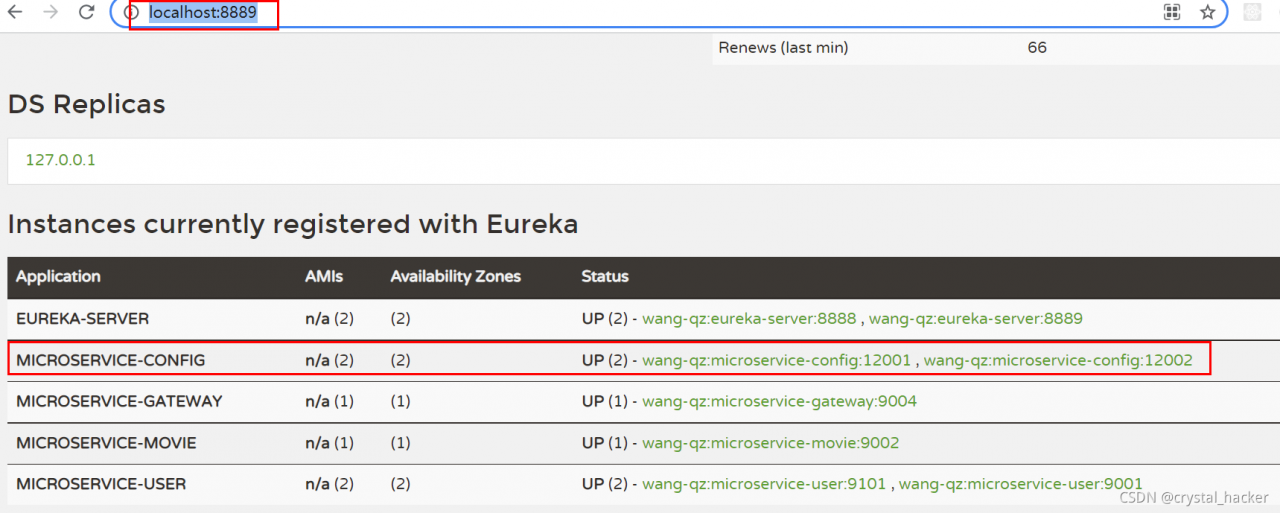
Task: Reload the Eureka page
Action: (87, 12)
